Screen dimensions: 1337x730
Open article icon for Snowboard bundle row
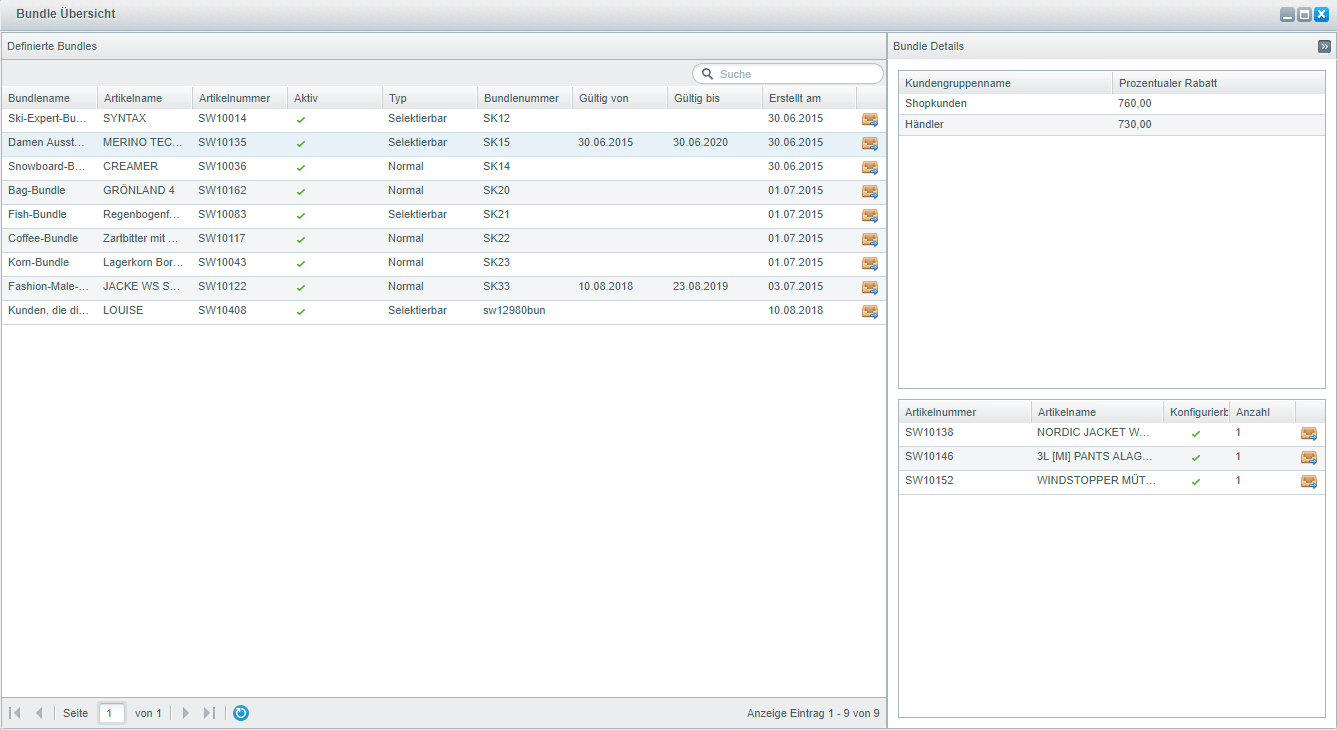click(870, 167)
